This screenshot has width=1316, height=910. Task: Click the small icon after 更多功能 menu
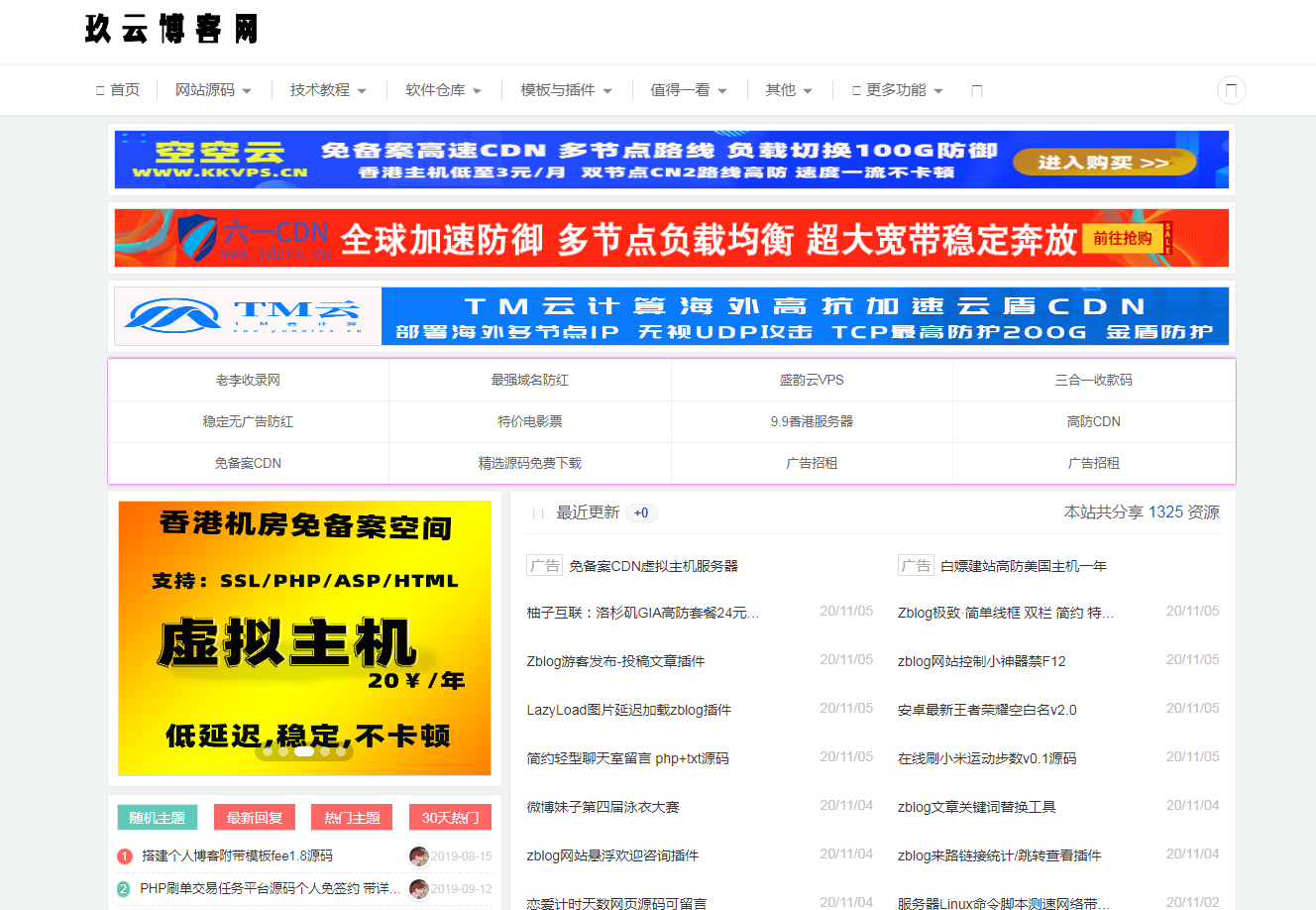pos(976,91)
